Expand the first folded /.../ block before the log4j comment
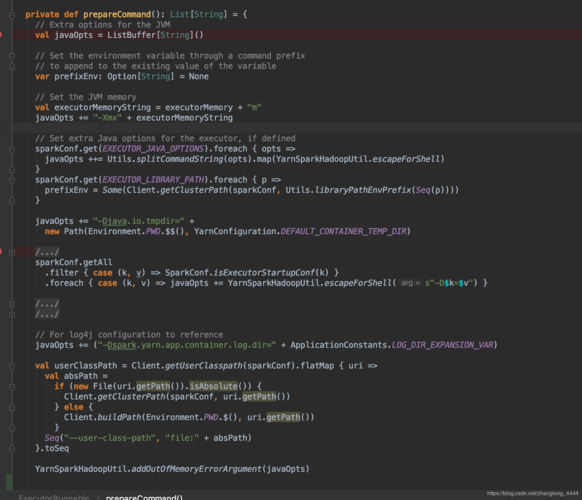This screenshot has width=582, height=500. coord(12,304)
